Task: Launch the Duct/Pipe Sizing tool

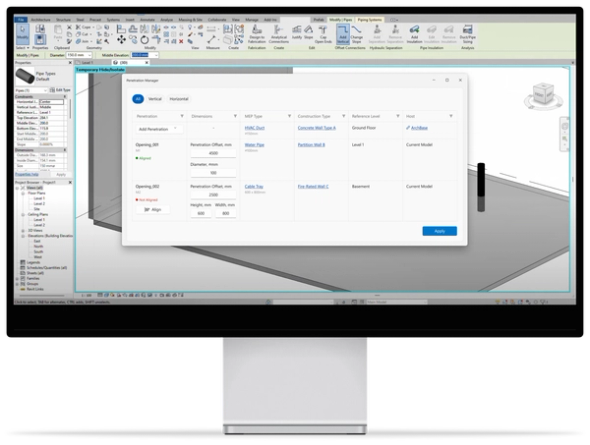Action: [x=467, y=34]
